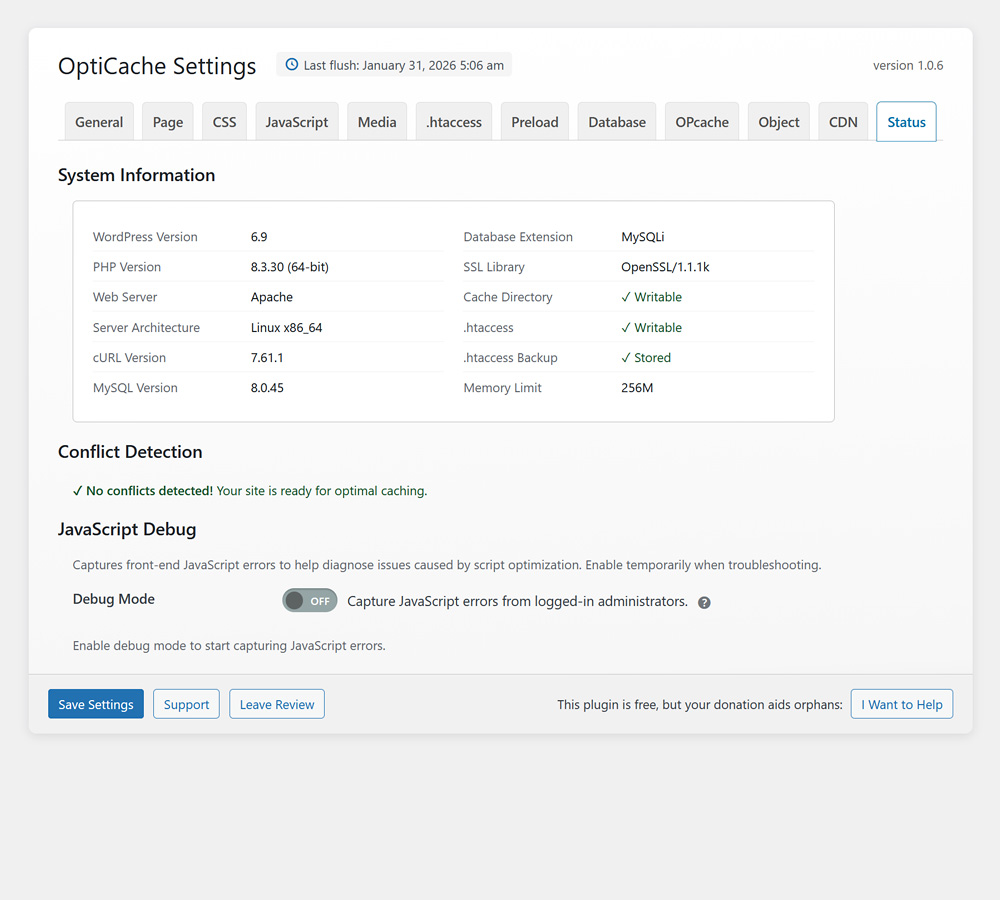The width and height of the screenshot is (1000, 900).
Task: Select the PHP Version value 8.3.30 (64-bit)
Action: (x=290, y=267)
